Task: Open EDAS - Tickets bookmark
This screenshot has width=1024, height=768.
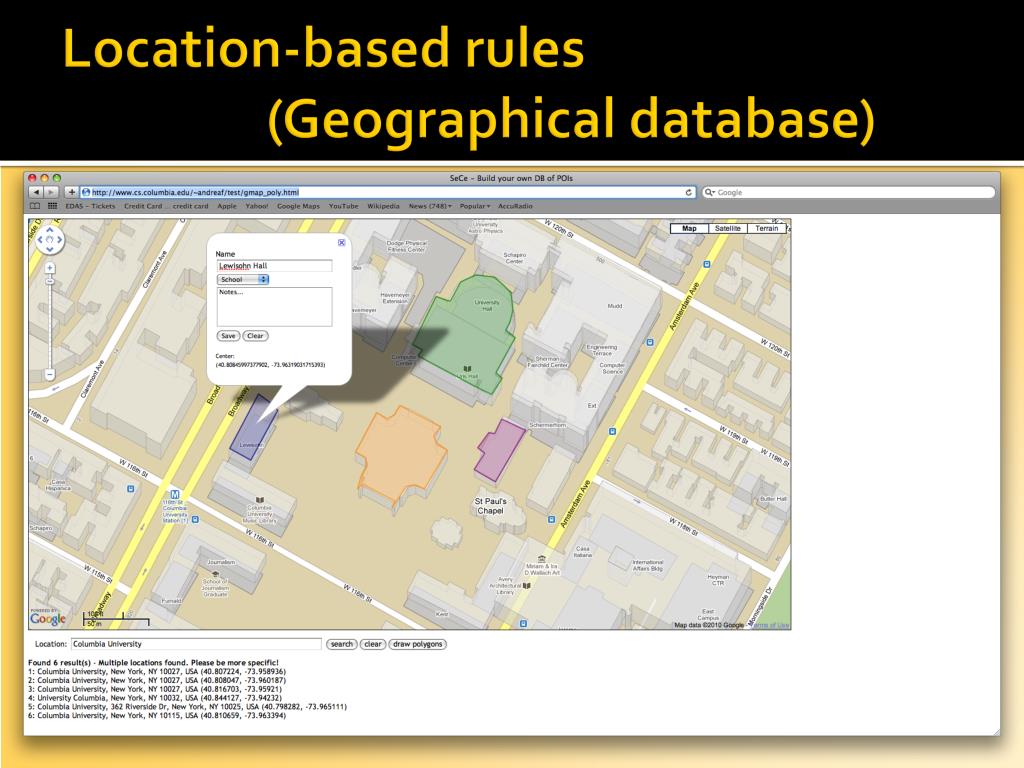Action: tap(90, 206)
